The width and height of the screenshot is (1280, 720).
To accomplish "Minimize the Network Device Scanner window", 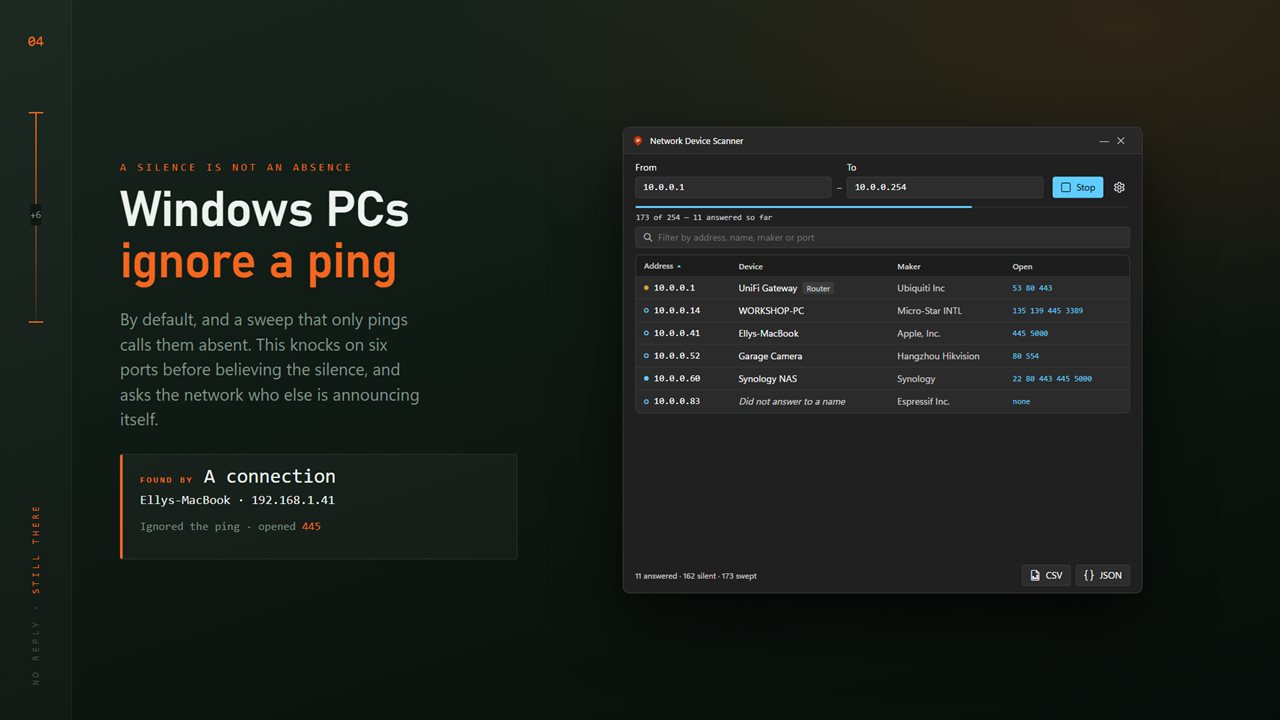I will tap(1104, 141).
